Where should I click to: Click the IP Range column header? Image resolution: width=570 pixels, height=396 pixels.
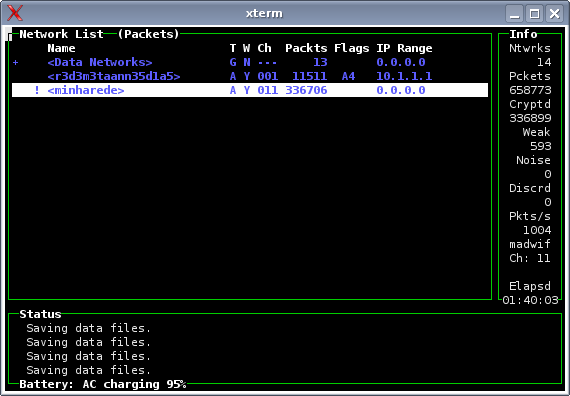pos(404,48)
